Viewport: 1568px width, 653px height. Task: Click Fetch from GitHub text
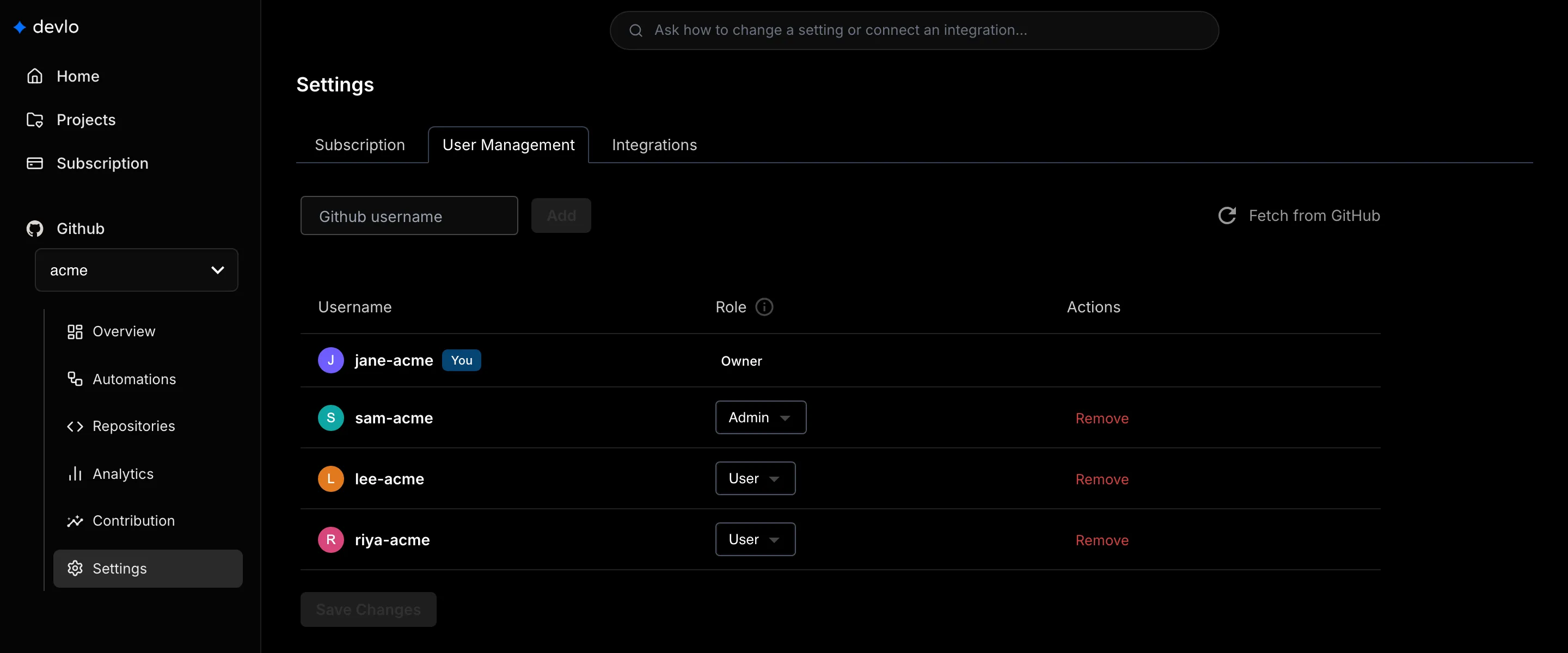[x=1314, y=215]
